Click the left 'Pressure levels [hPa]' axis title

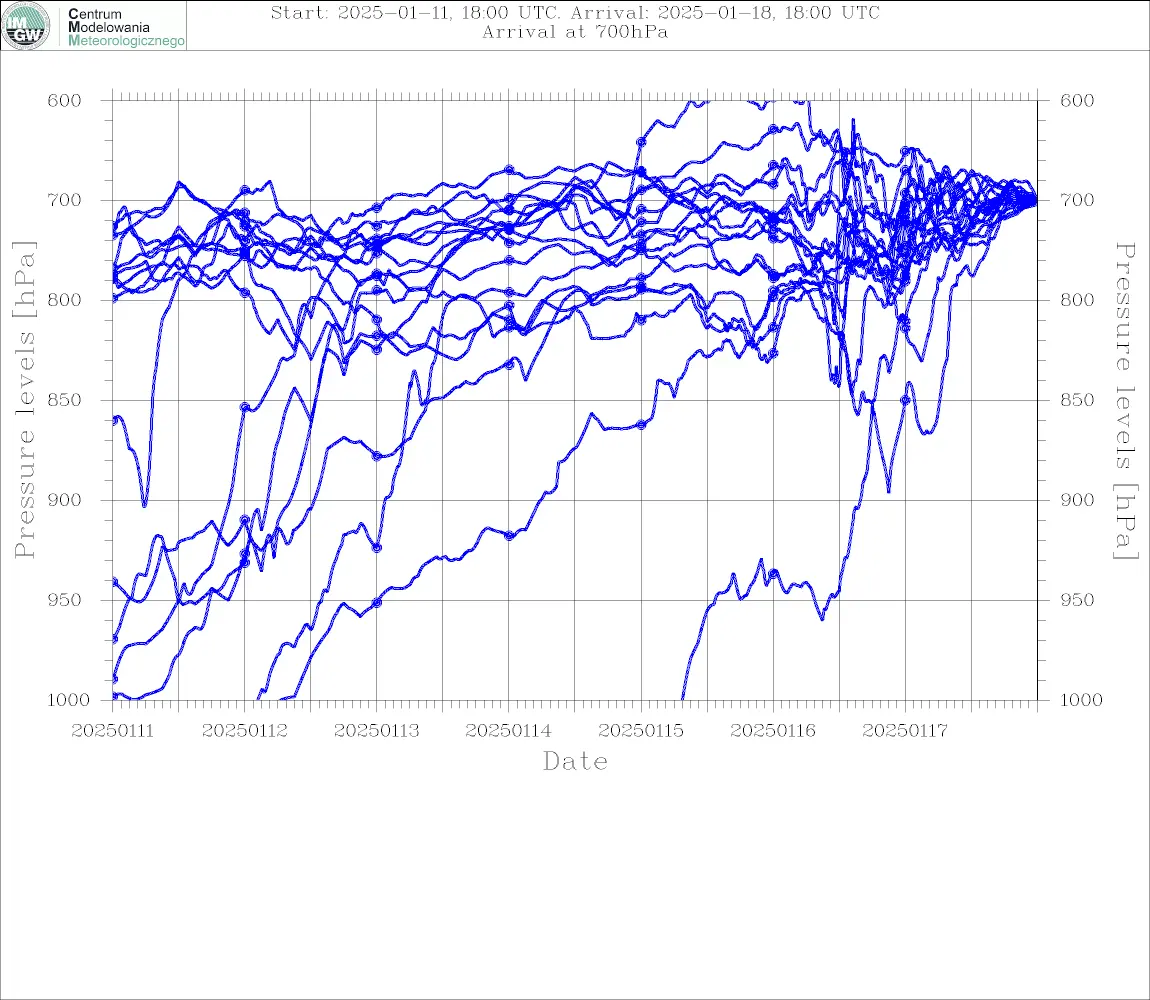tap(25, 400)
